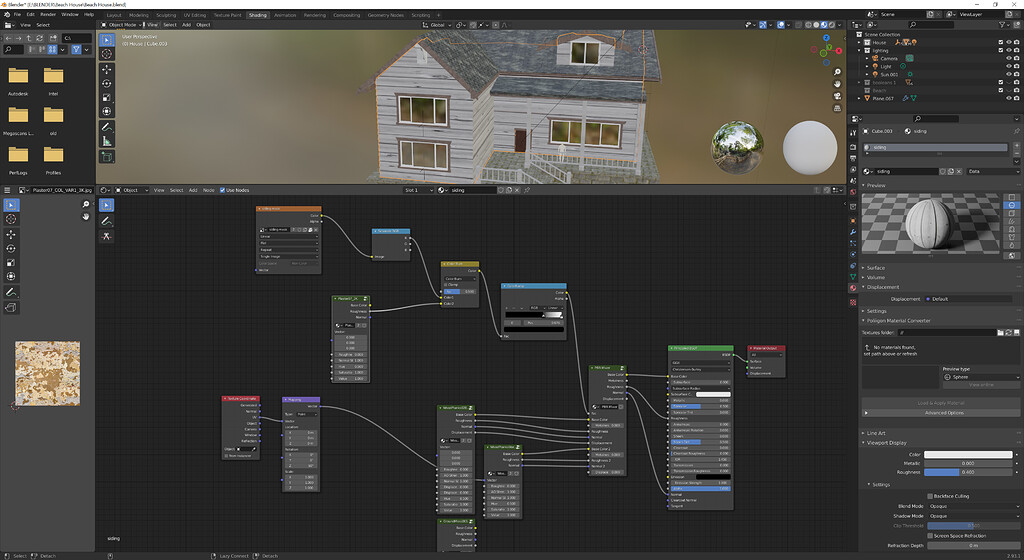Screen dimensions: 1024x560
Task: Open the Material properties tab icon
Action: (853, 288)
